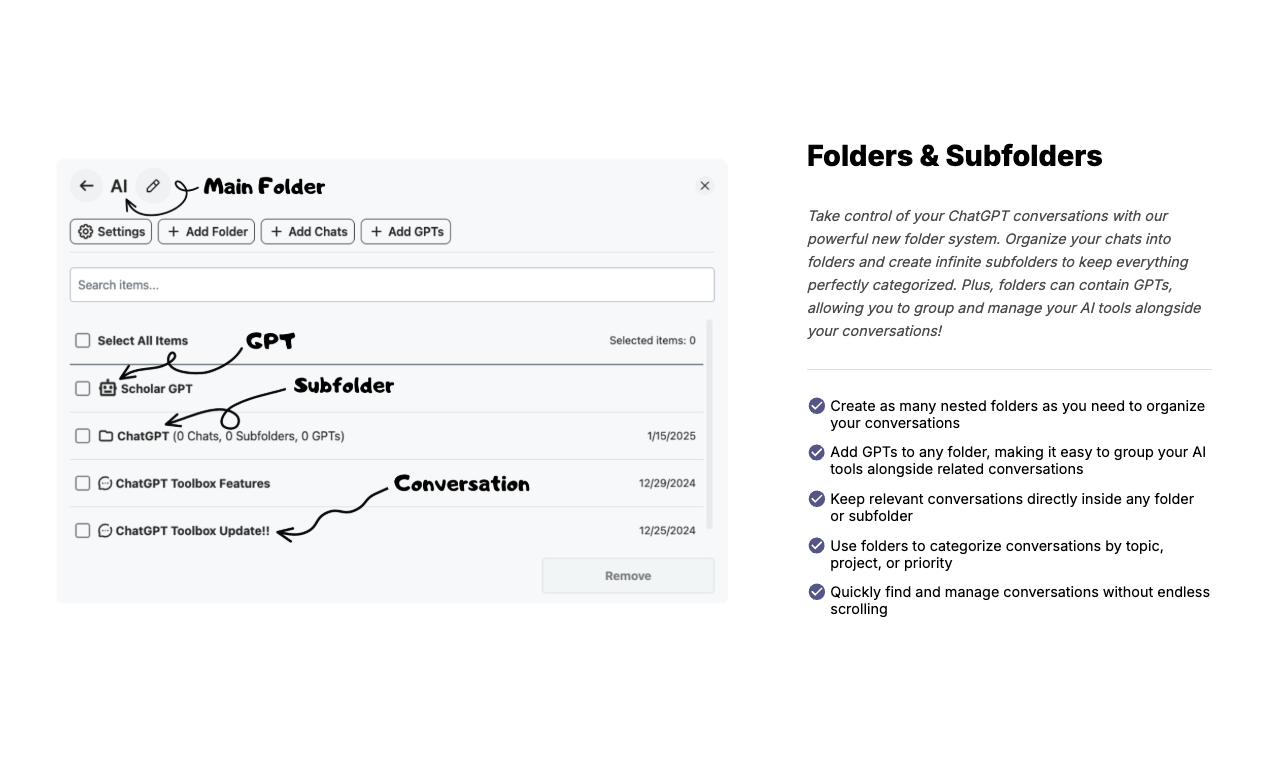1270x760 pixels.
Task: Click the settings gear icon
Action: pos(87,231)
